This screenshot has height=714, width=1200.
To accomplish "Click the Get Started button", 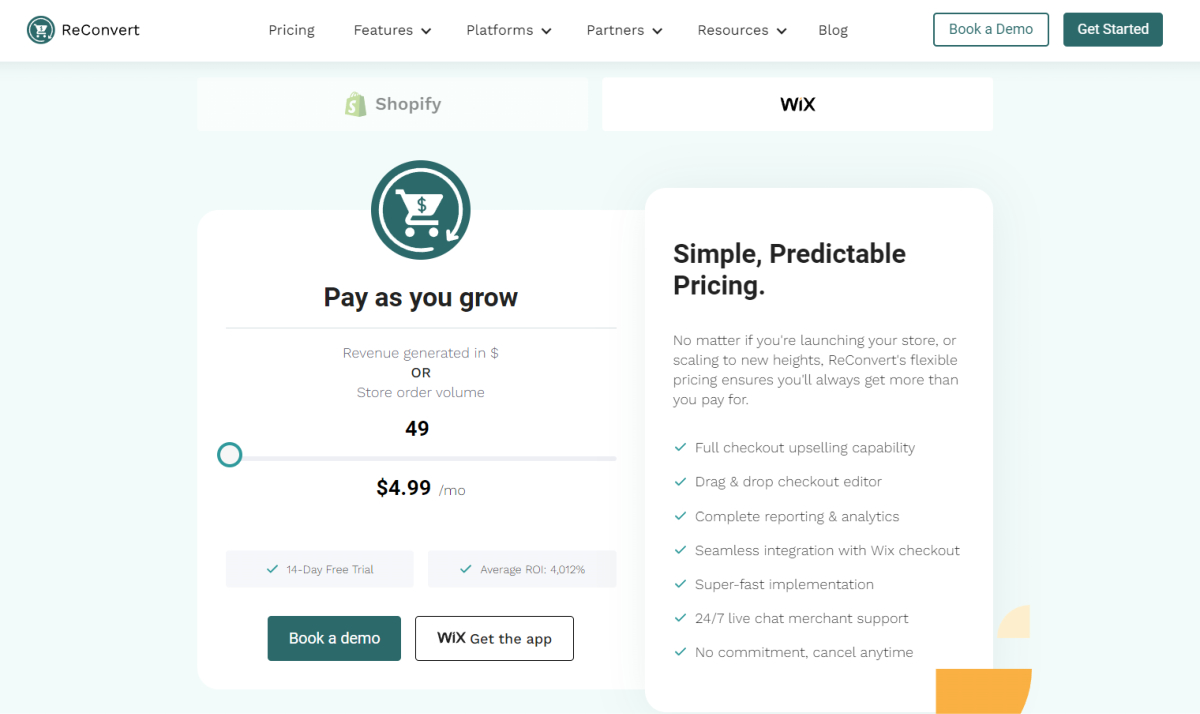I will tap(1112, 29).
